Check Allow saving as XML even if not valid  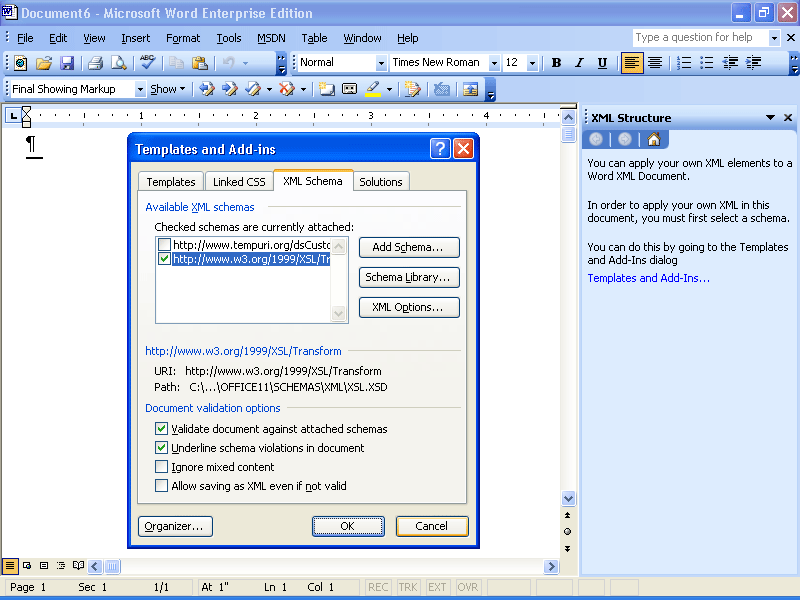(x=161, y=485)
